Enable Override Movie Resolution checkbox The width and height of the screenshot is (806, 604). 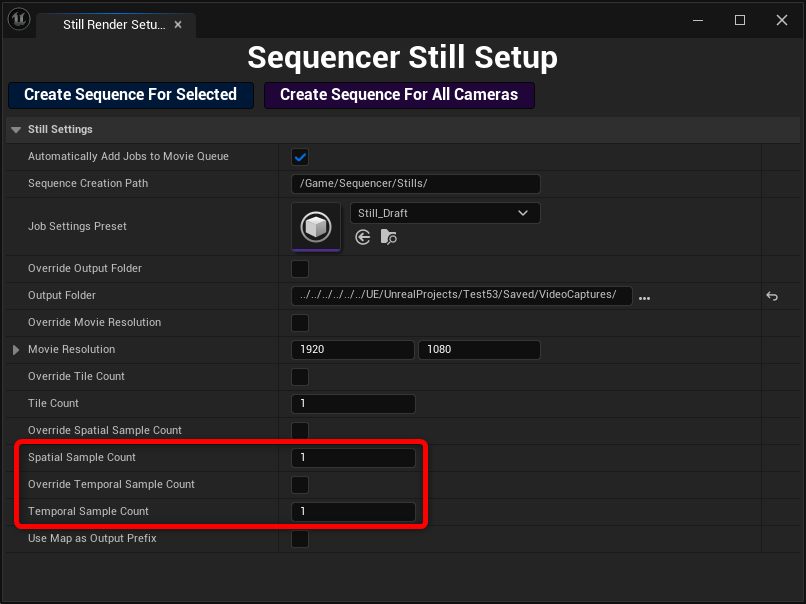tap(300, 323)
